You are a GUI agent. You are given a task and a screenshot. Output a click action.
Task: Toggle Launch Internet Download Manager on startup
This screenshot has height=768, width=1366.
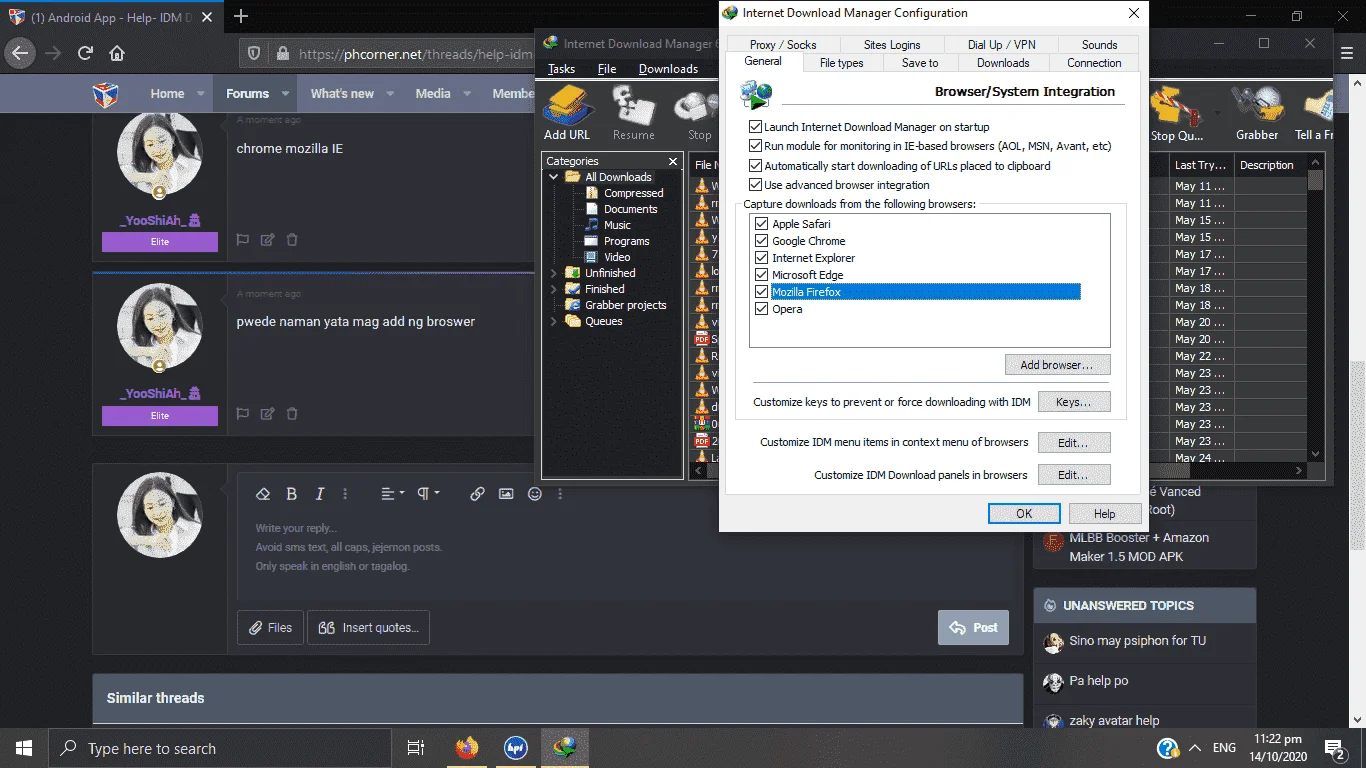(755, 127)
